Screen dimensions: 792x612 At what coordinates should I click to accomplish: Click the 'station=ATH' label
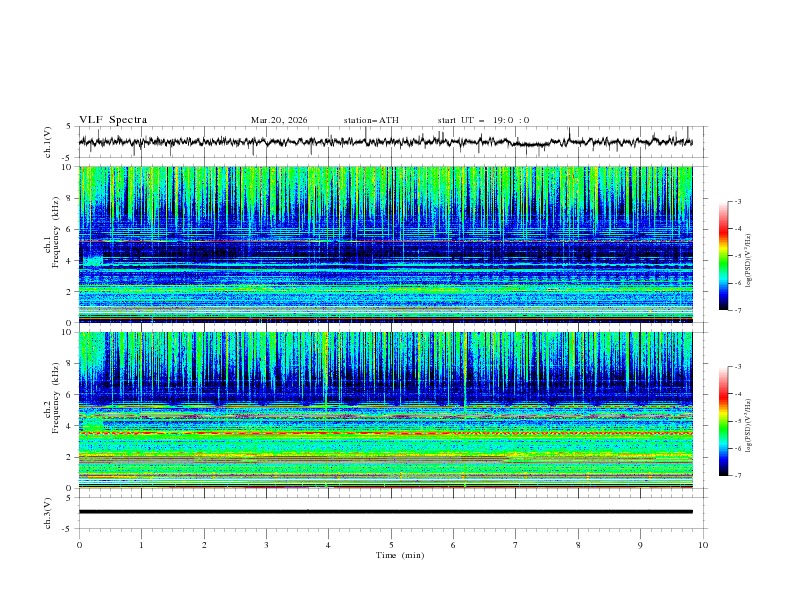pos(371,120)
